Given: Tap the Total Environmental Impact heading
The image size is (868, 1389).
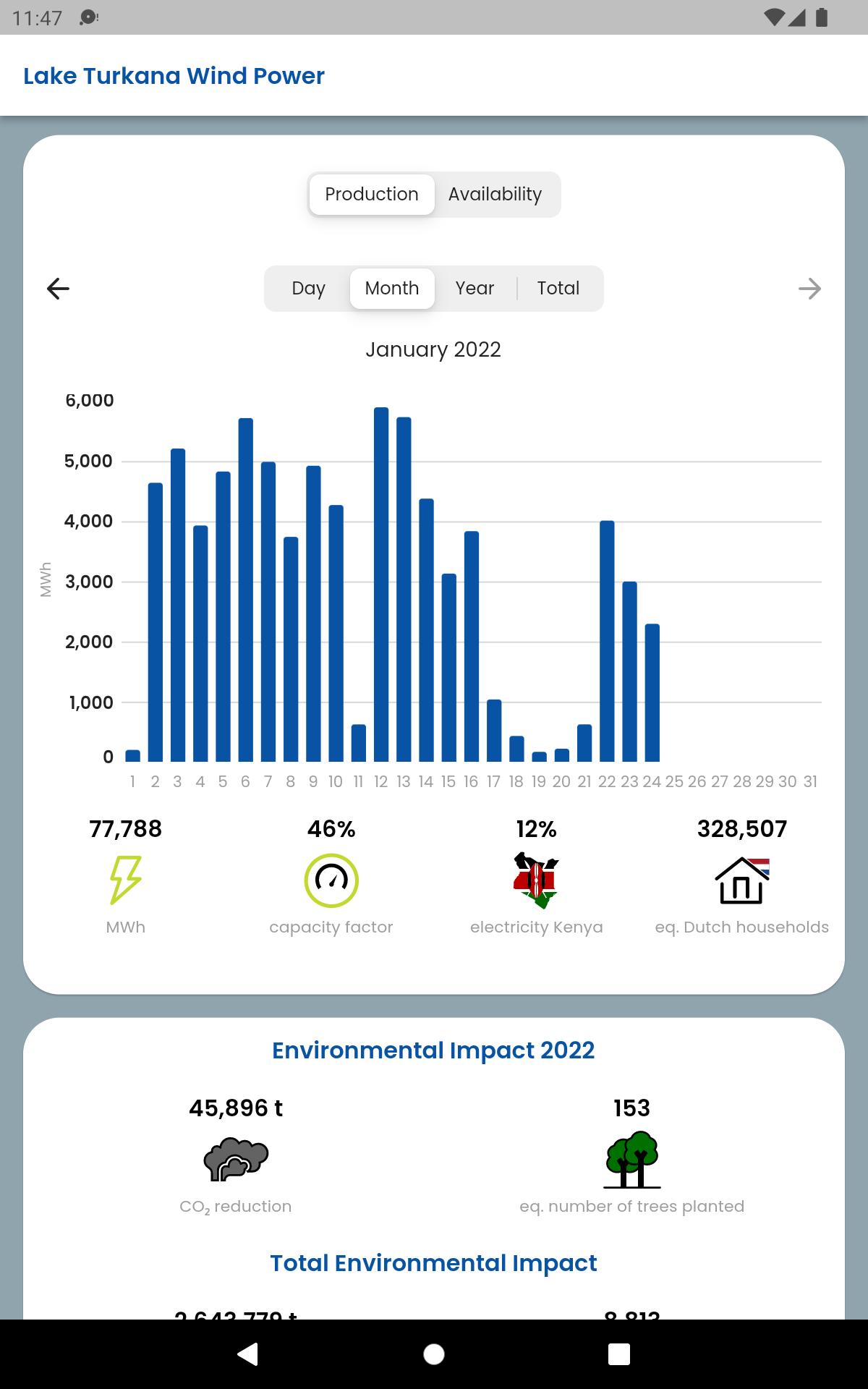Looking at the screenshot, I should tap(433, 1263).
